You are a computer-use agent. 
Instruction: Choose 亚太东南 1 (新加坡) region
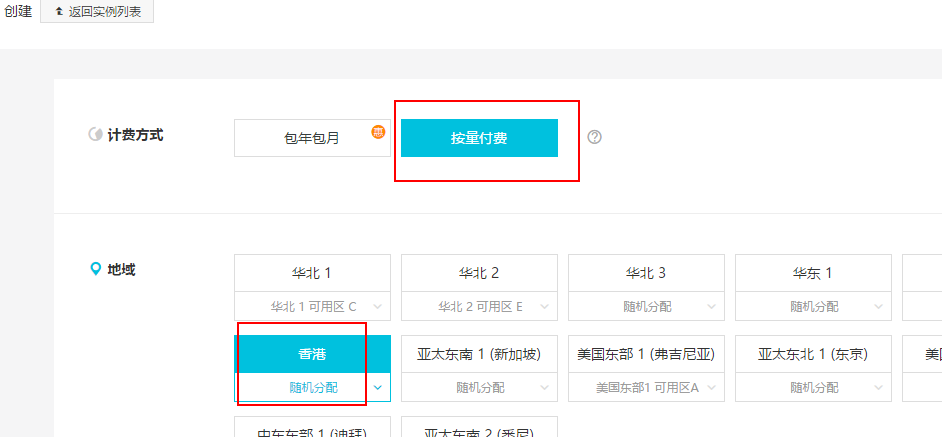pyautogui.click(x=479, y=354)
